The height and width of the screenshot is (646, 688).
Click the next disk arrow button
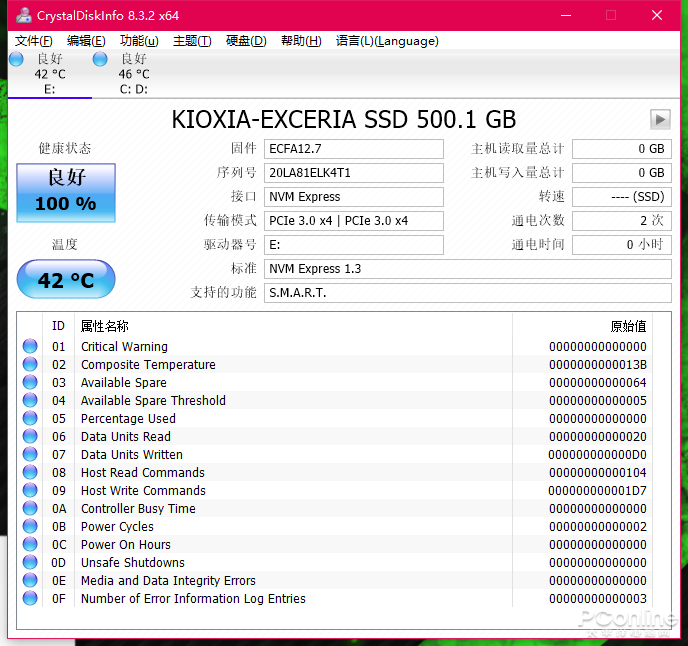tap(660, 119)
